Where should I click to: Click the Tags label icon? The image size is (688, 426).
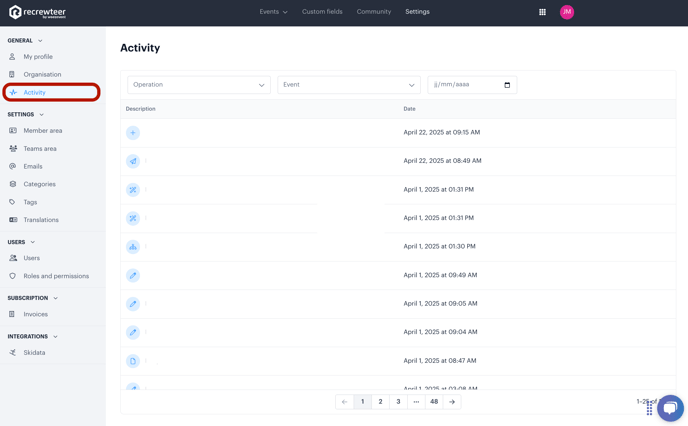(x=12, y=202)
